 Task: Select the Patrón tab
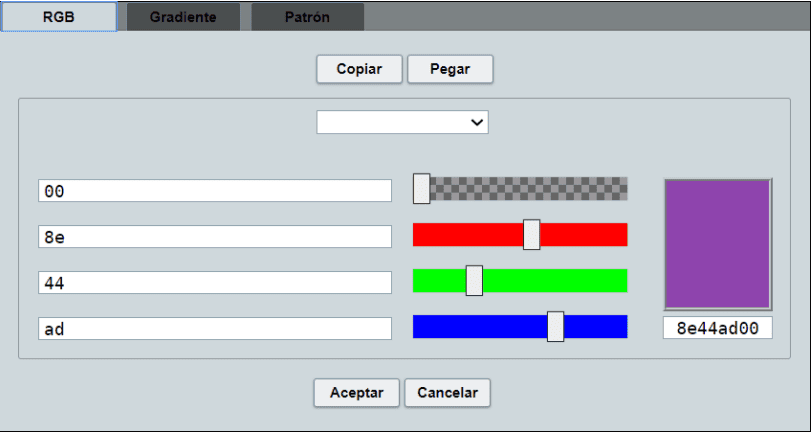pos(307,17)
